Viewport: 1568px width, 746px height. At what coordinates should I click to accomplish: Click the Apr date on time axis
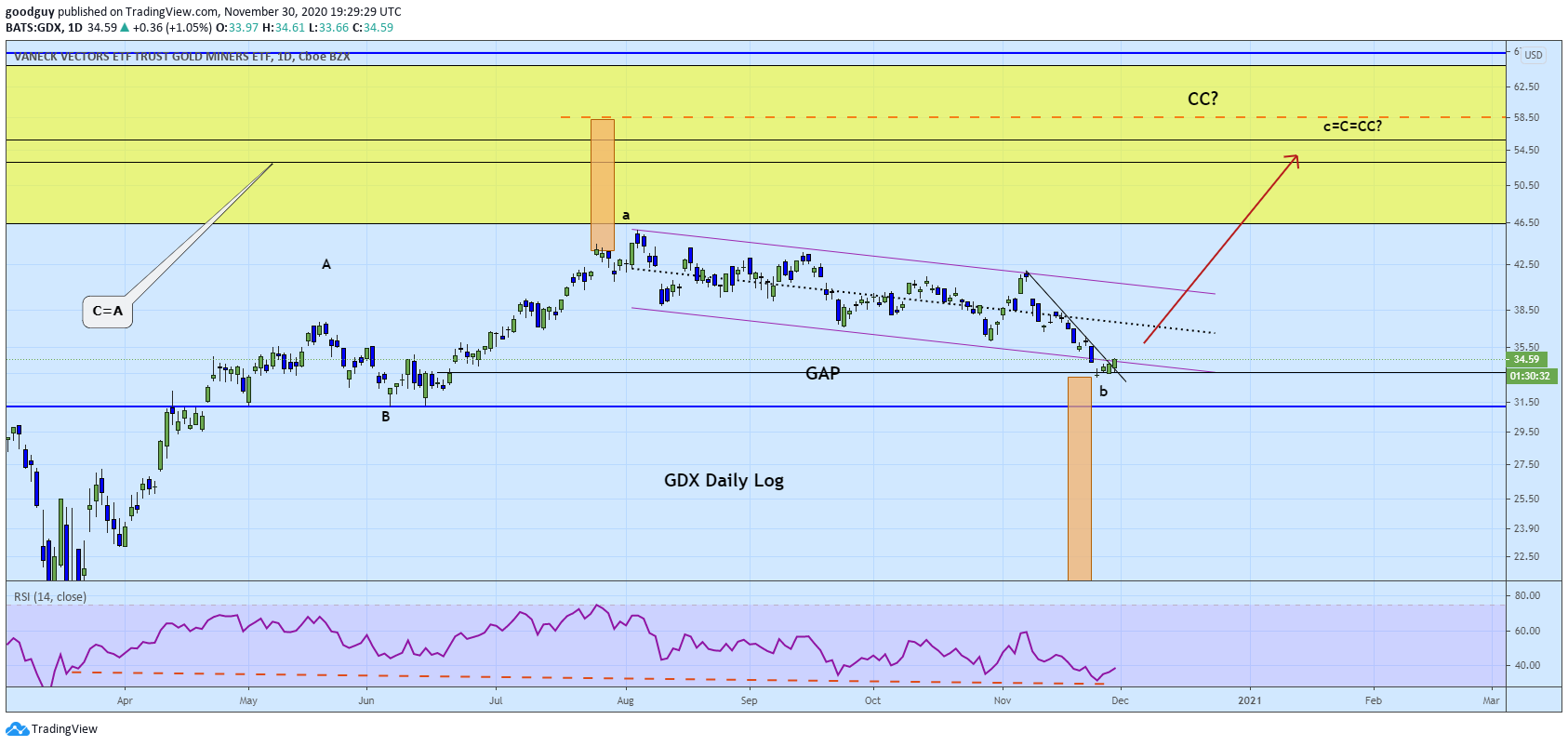coord(125,700)
